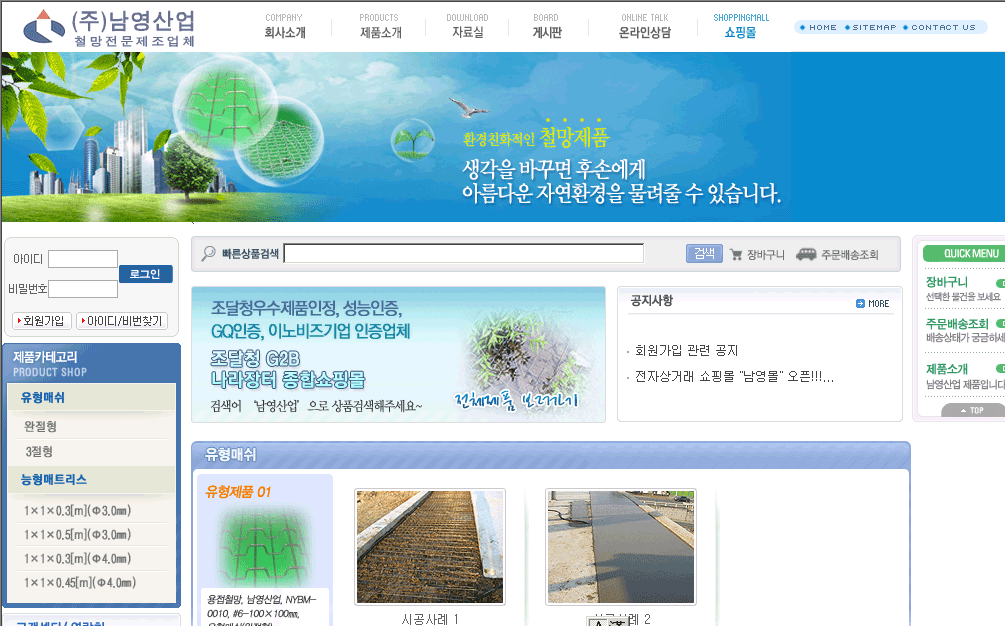The width and height of the screenshot is (1005, 626).
Task: Open the 회사소개 company menu
Action: pos(285,26)
